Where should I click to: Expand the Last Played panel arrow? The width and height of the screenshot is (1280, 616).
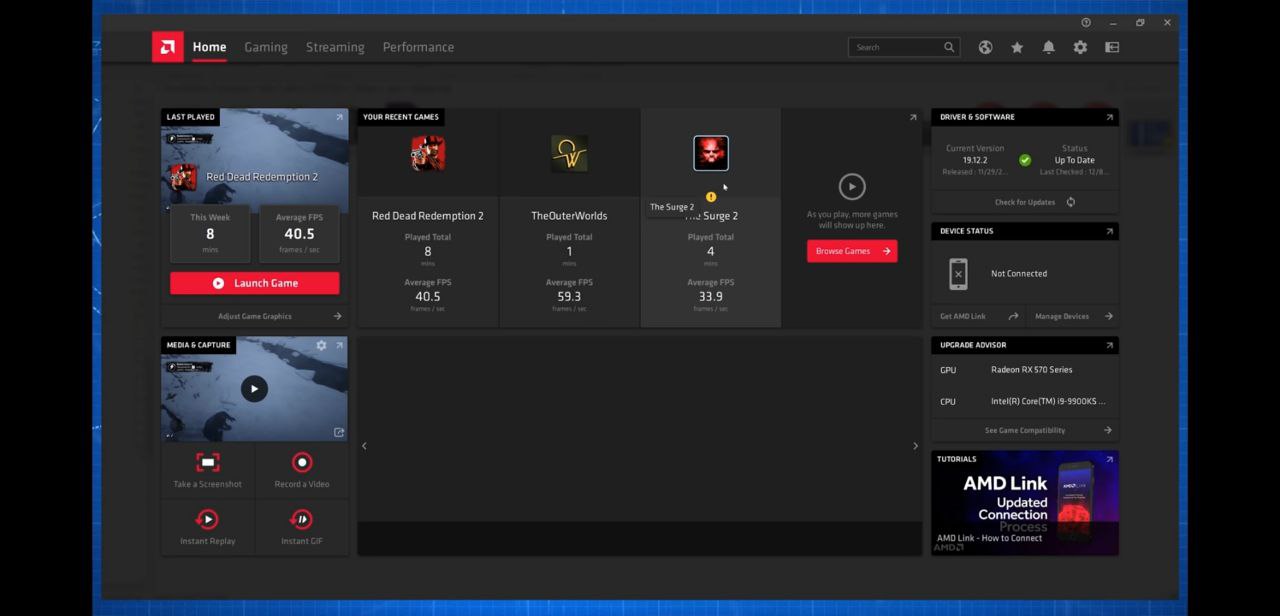(339, 117)
